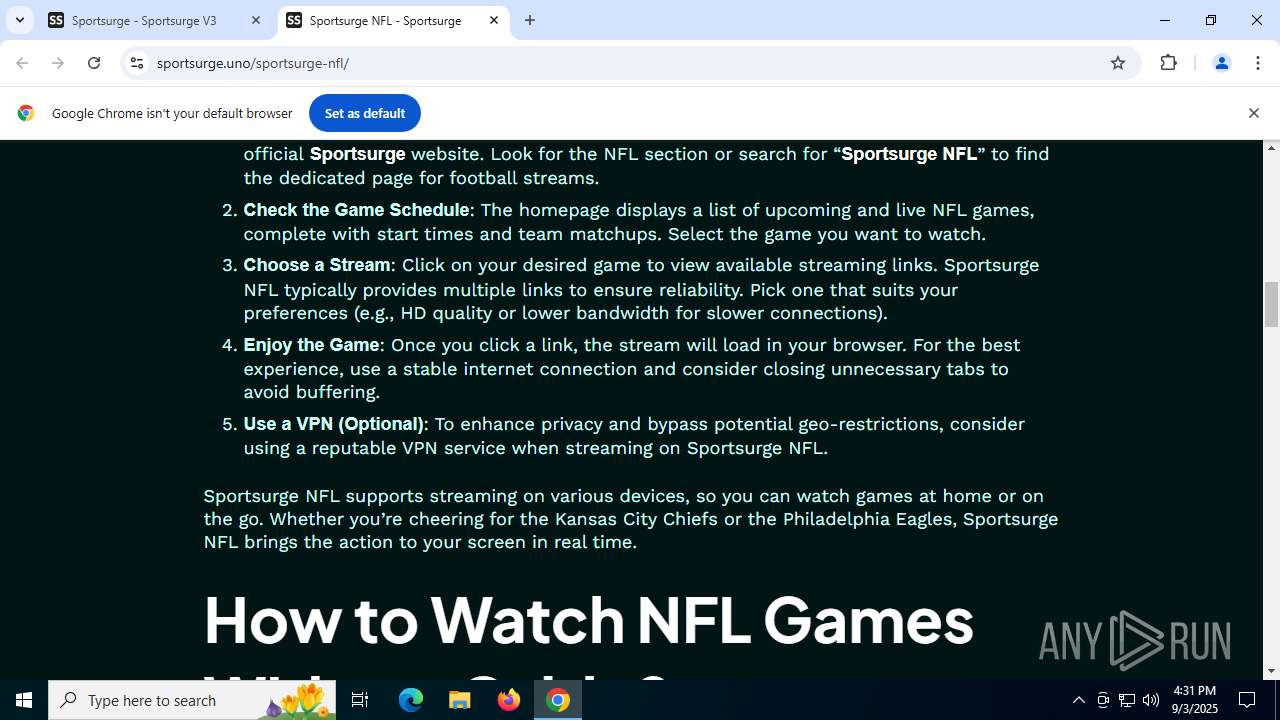Open File Explorer from taskbar
The height and width of the screenshot is (720, 1280).
pyautogui.click(x=459, y=700)
